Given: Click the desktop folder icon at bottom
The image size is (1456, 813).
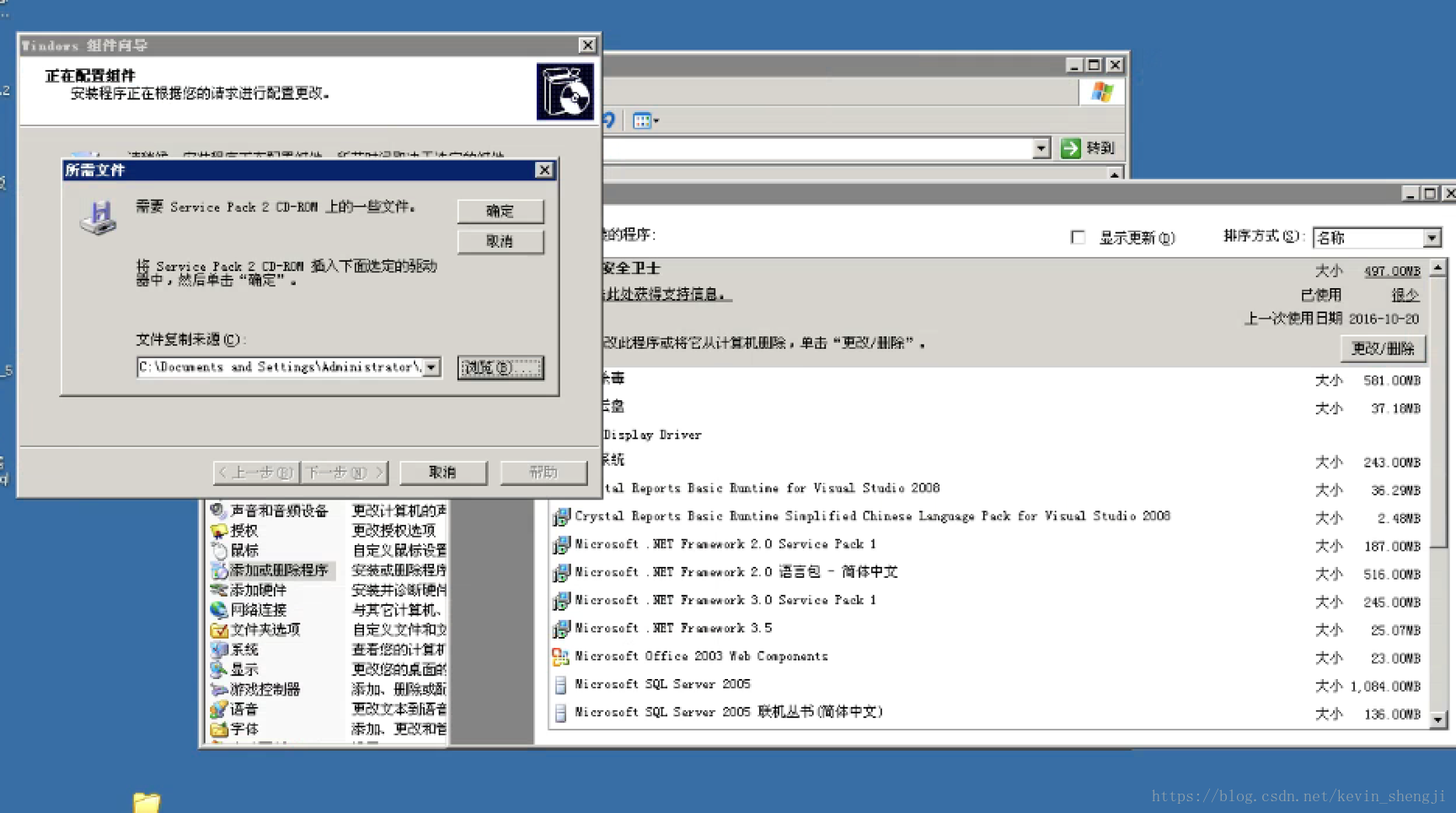Looking at the screenshot, I should (146, 802).
